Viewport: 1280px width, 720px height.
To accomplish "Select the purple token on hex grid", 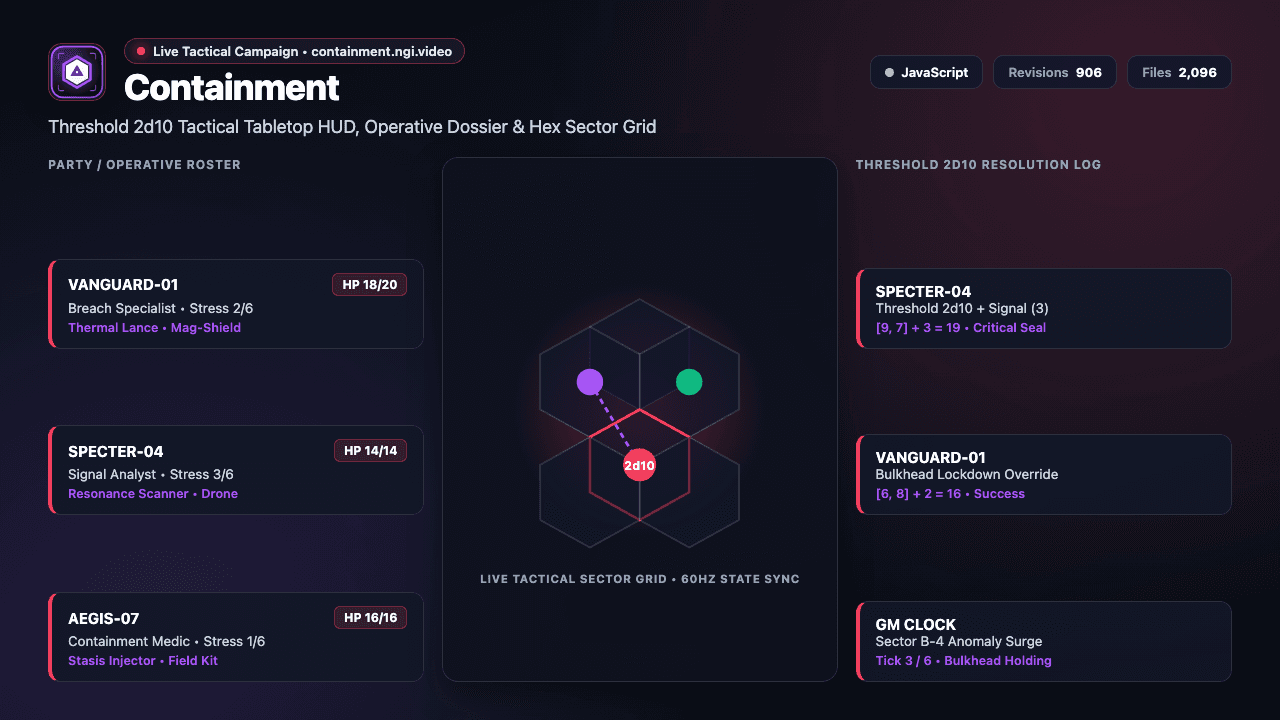I will point(590,382).
